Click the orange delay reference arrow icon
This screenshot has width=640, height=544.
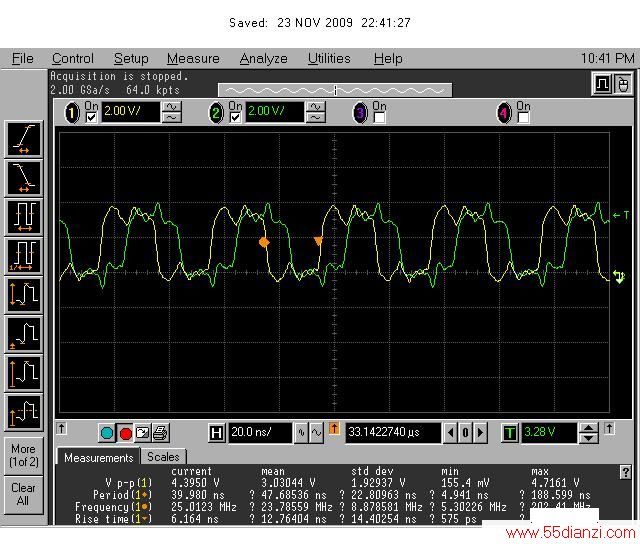click(334, 429)
